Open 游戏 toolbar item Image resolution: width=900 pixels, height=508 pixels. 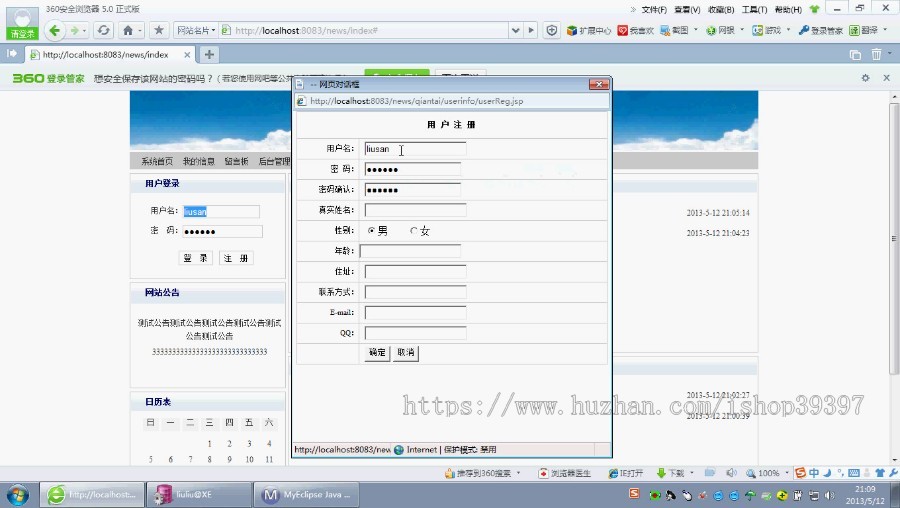tap(767, 30)
